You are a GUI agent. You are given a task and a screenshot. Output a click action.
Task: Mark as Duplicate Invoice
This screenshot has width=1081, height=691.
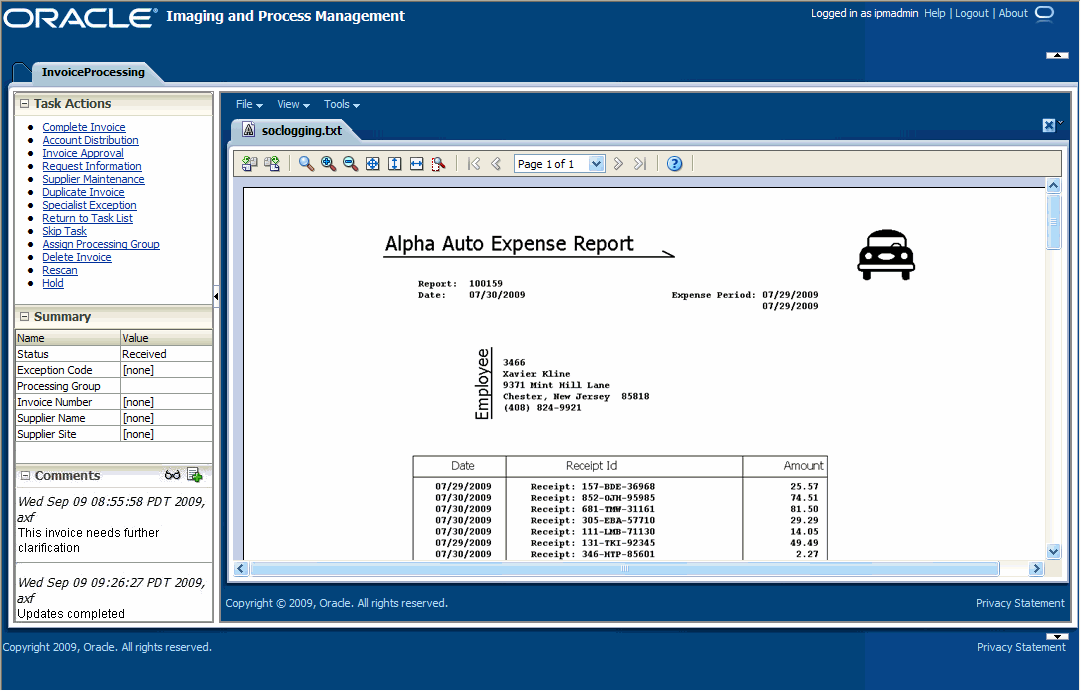[x=83, y=192]
